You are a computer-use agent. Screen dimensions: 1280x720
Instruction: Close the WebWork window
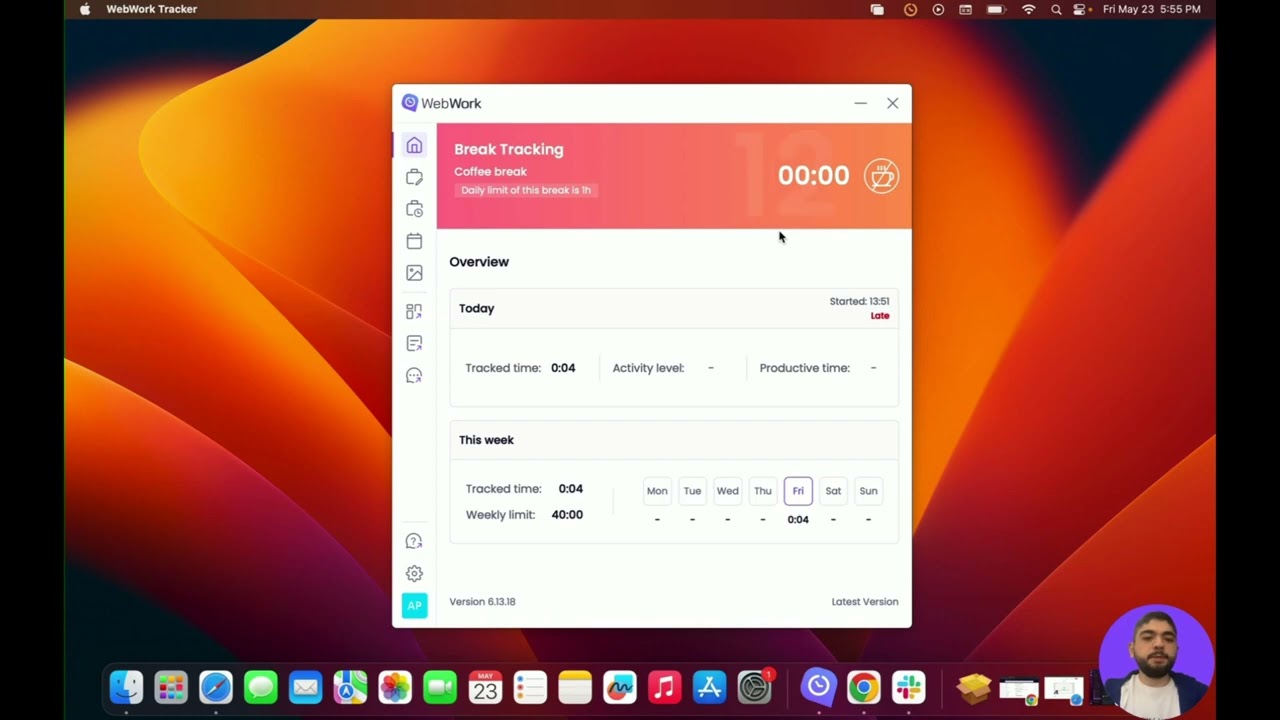point(893,103)
